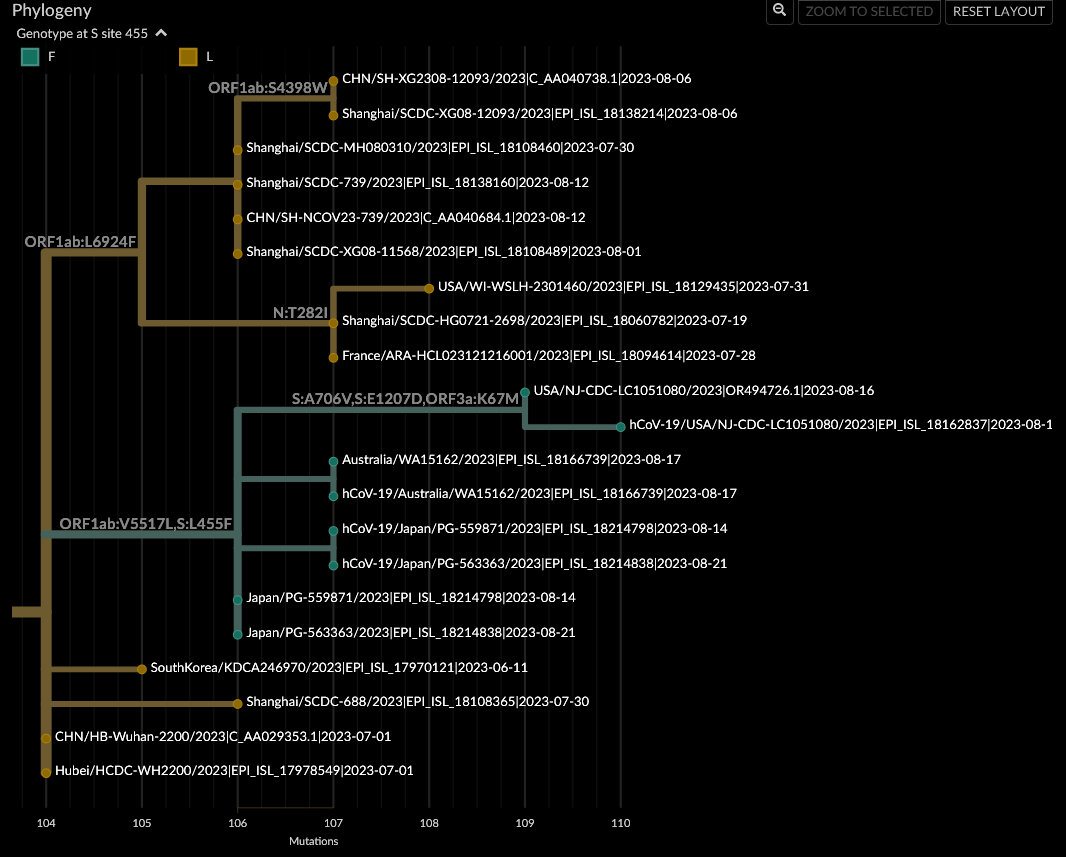This screenshot has width=1066, height=857.
Task: Select the tip node for USA/WI-WSLH-2301460
Action: (427, 286)
